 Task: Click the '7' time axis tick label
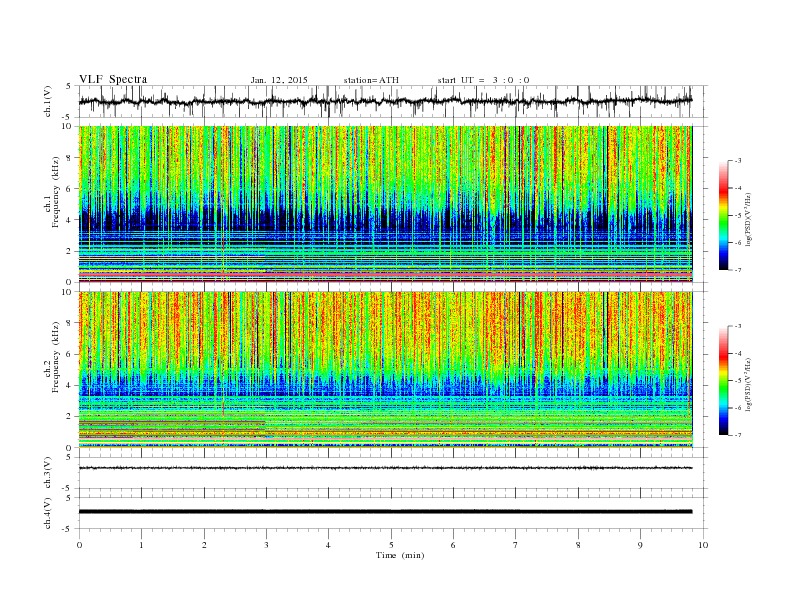coord(516,545)
